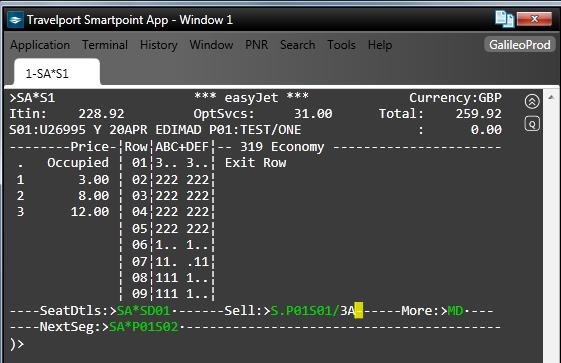Click row 02 number in seat map
The height and width of the screenshot is (363, 561).
click(x=140, y=180)
